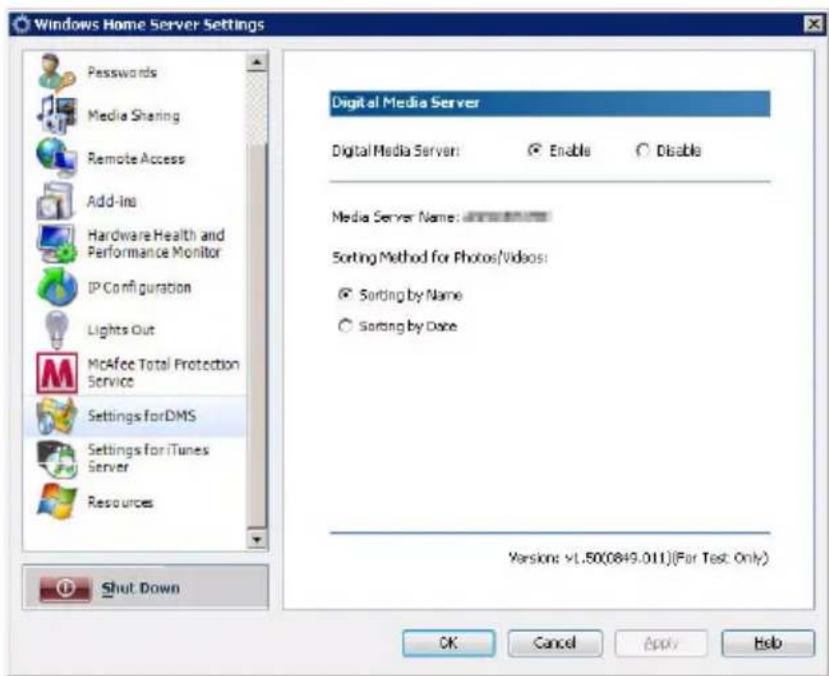Click the Shut Down button

(145, 587)
